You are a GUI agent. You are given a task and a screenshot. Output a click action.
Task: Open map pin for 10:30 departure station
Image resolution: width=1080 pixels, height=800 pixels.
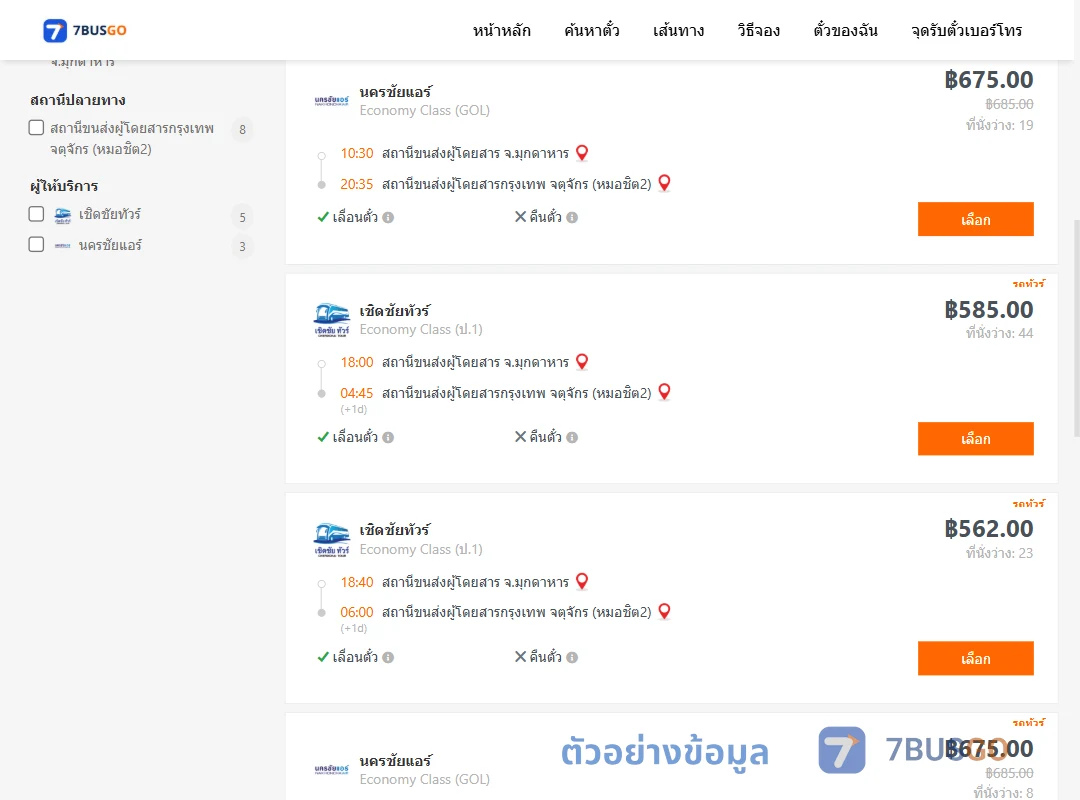(x=582, y=152)
